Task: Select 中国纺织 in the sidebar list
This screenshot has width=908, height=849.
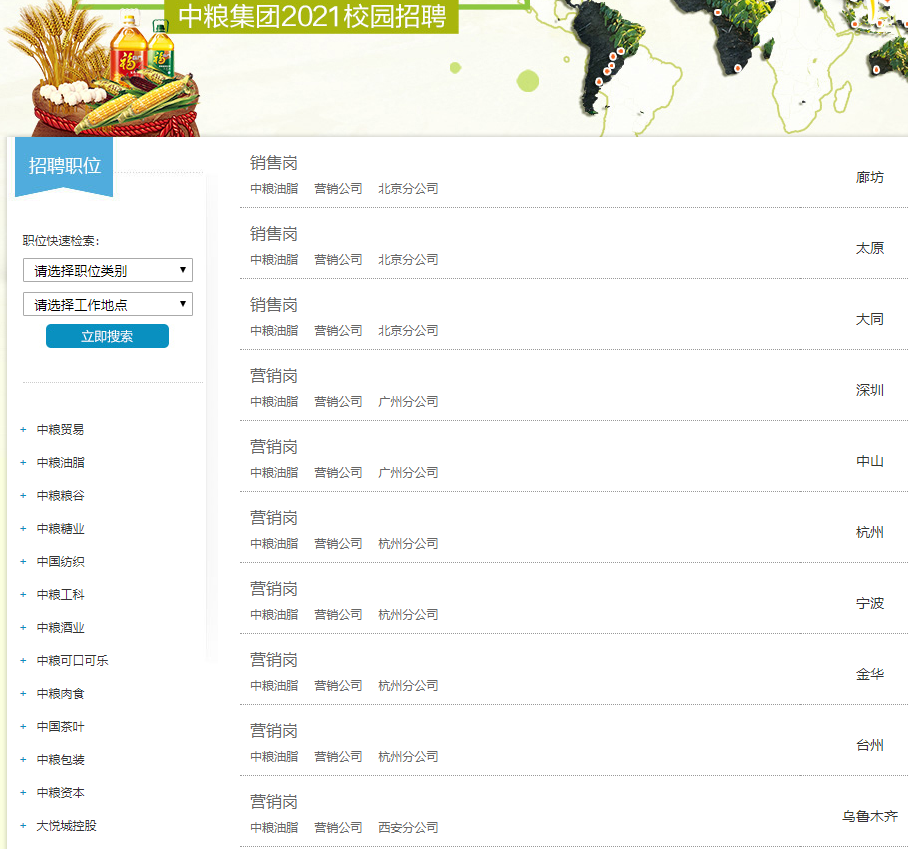Action: [60, 562]
